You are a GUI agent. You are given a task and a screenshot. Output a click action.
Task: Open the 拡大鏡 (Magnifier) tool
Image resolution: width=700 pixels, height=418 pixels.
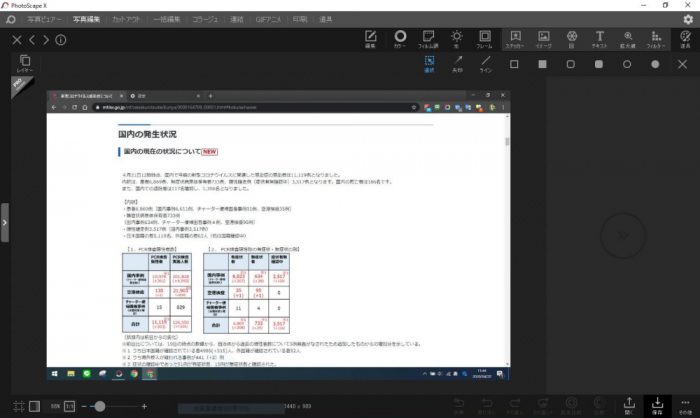coord(628,39)
